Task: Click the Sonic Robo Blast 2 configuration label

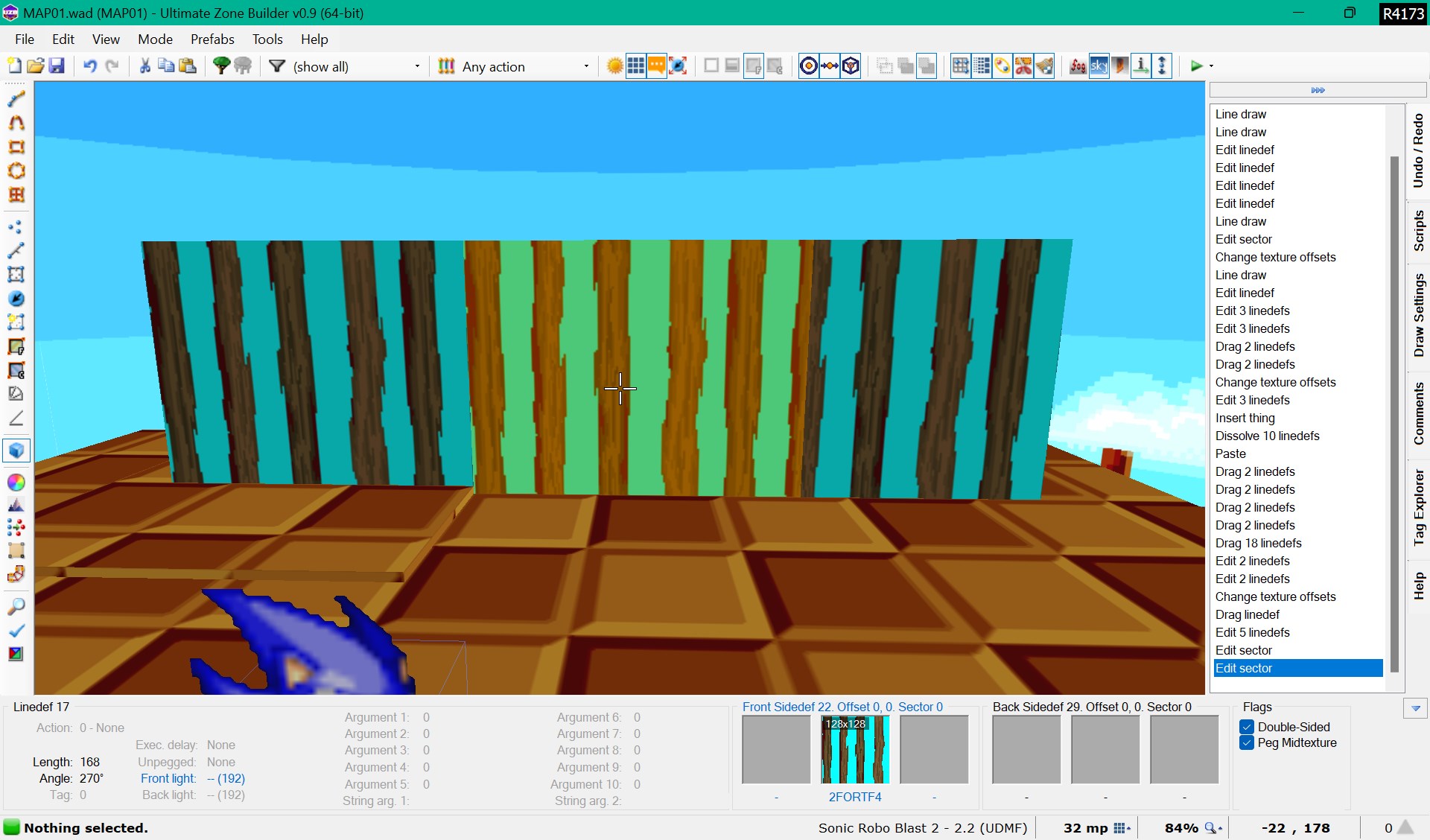Action: coord(922,828)
